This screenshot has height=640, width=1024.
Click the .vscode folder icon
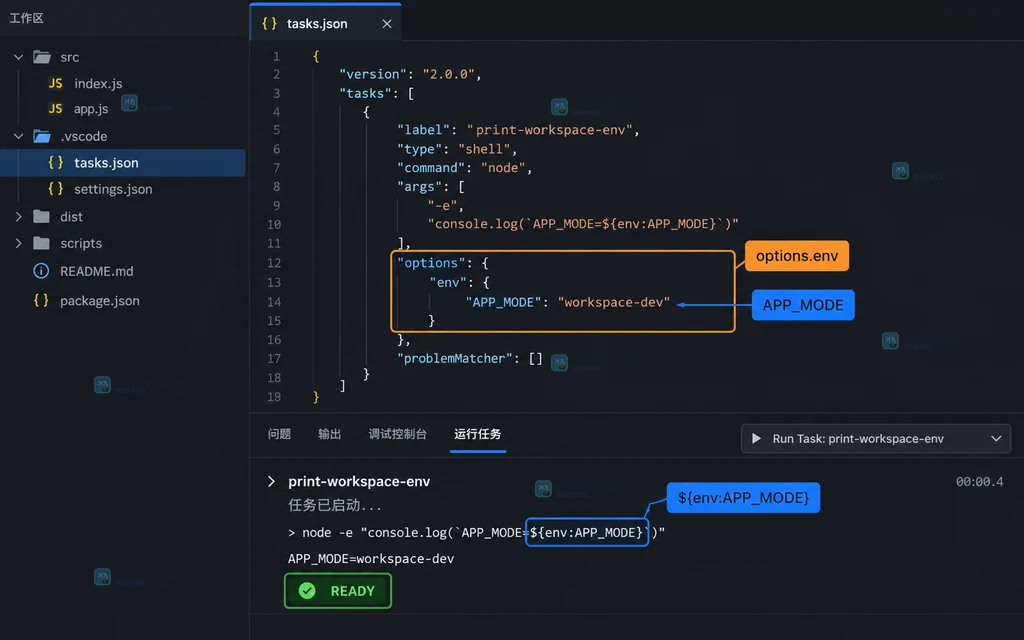tap(42, 136)
